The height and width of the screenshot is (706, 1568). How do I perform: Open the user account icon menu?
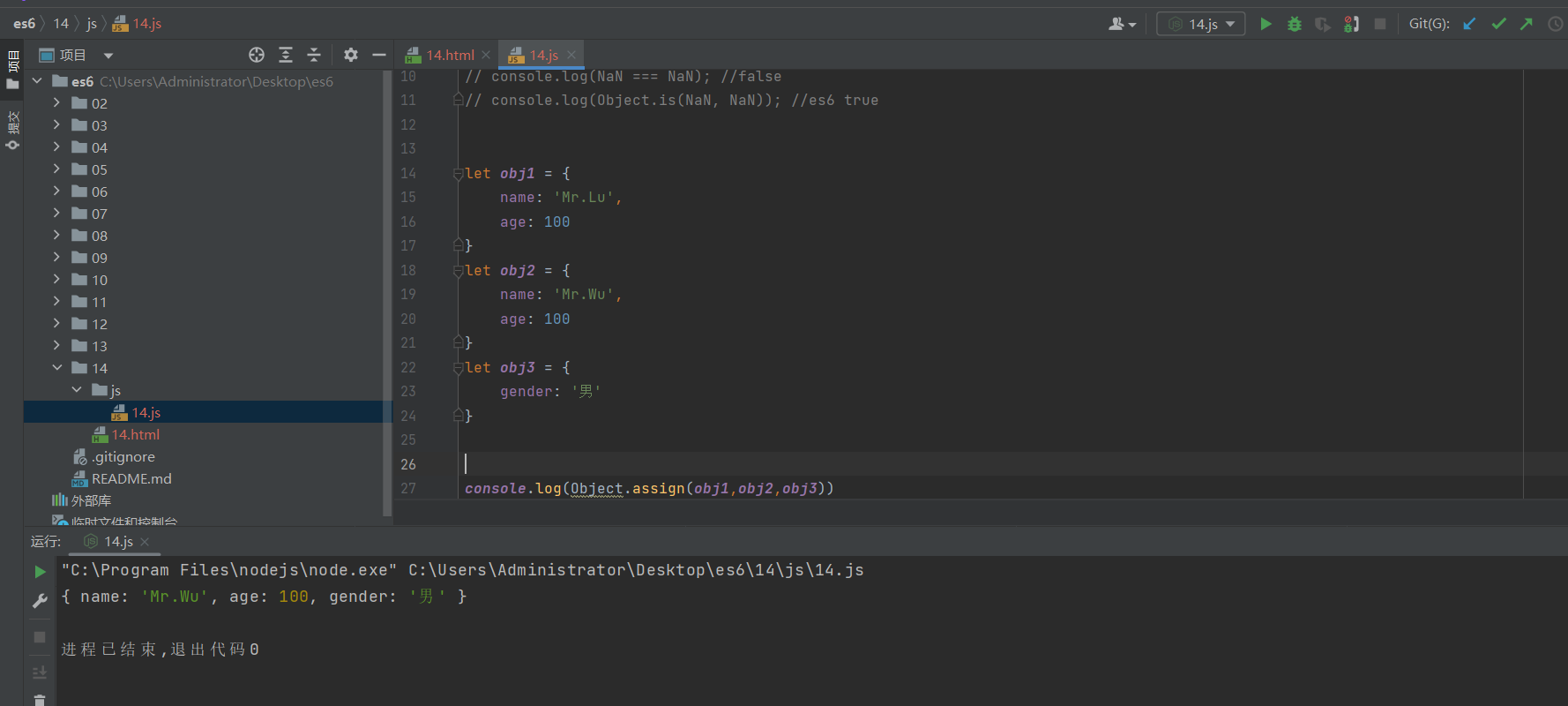coord(1122,24)
